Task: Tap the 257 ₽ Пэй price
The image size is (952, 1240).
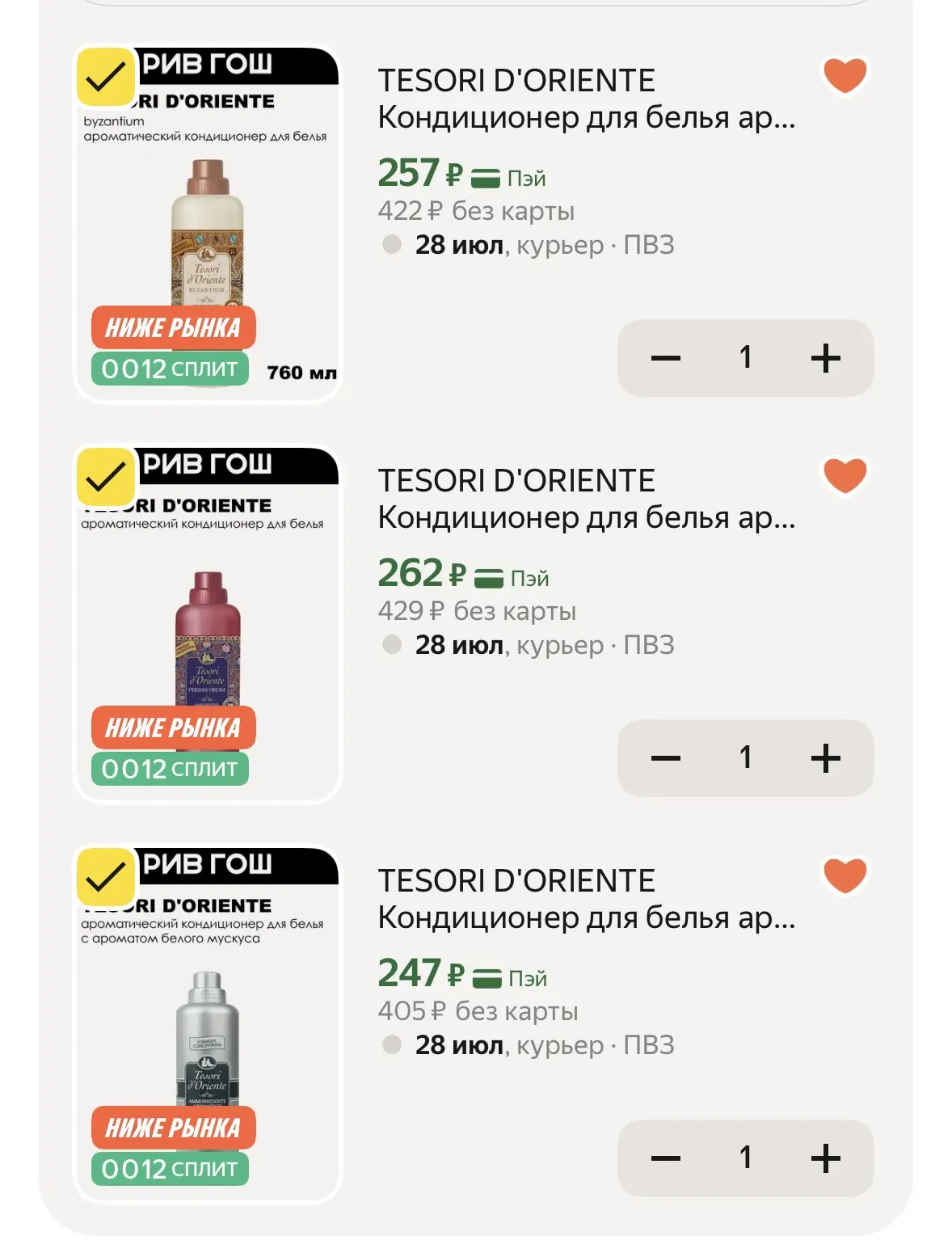Action: pyautogui.click(x=461, y=174)
